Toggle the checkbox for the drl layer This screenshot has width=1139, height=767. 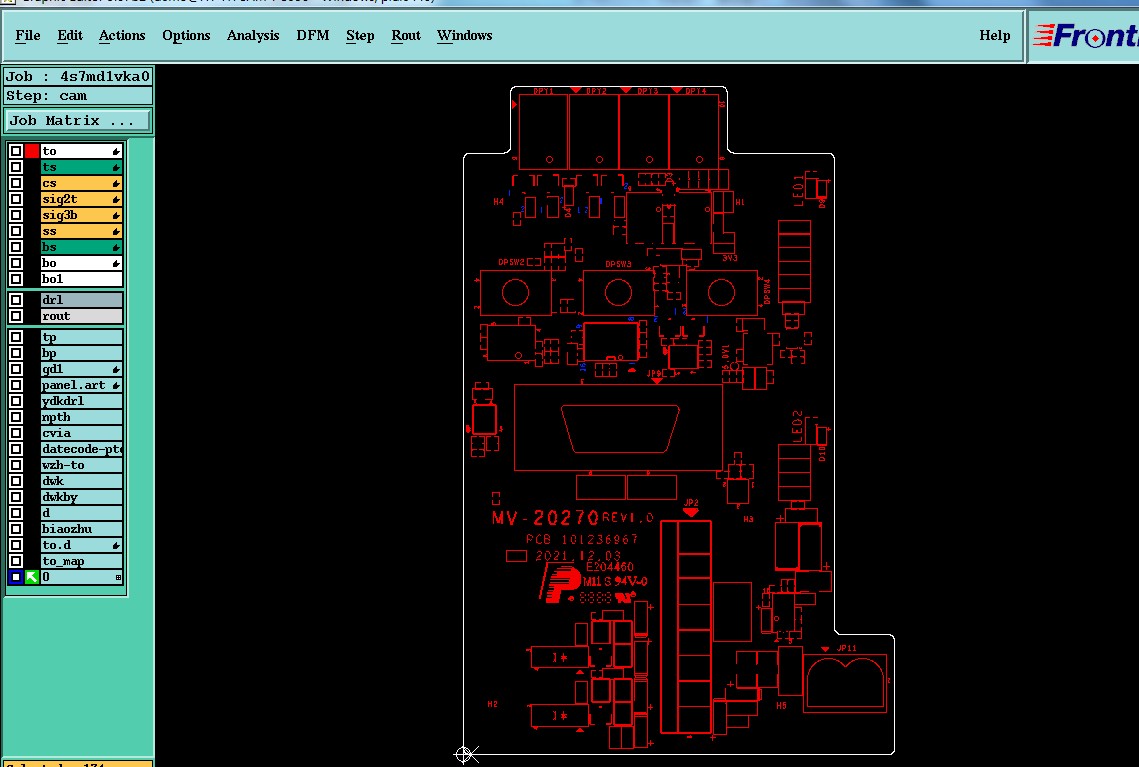click(x=16, y=300)
